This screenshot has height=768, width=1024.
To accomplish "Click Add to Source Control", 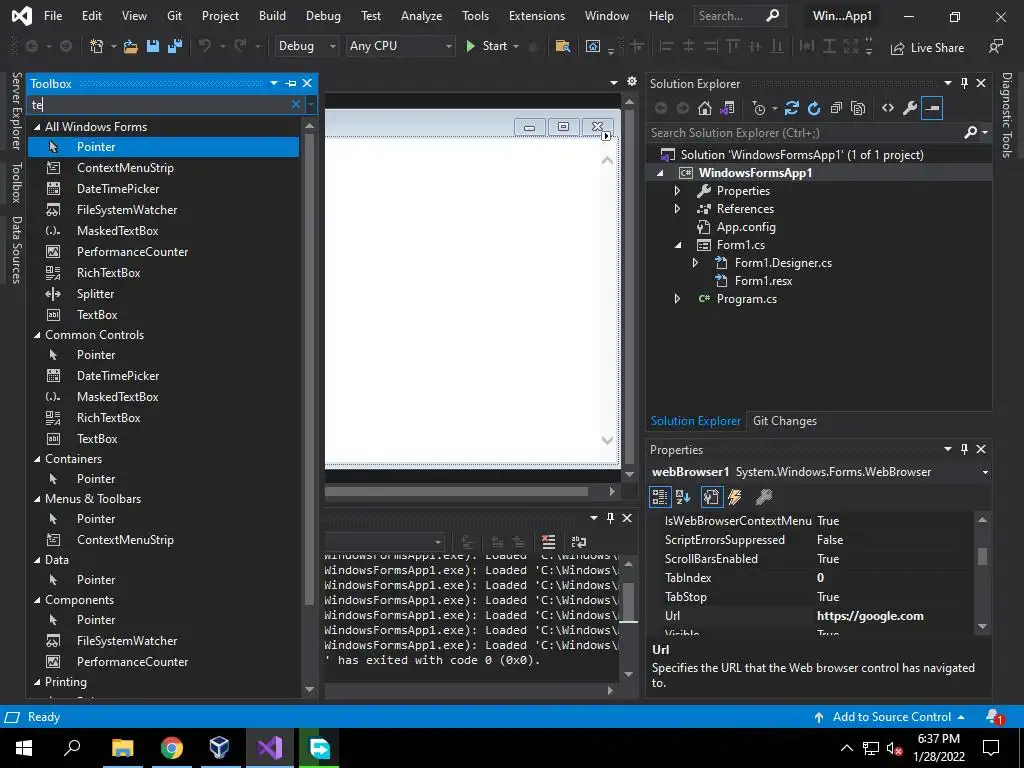I will (x=891, y=717).
